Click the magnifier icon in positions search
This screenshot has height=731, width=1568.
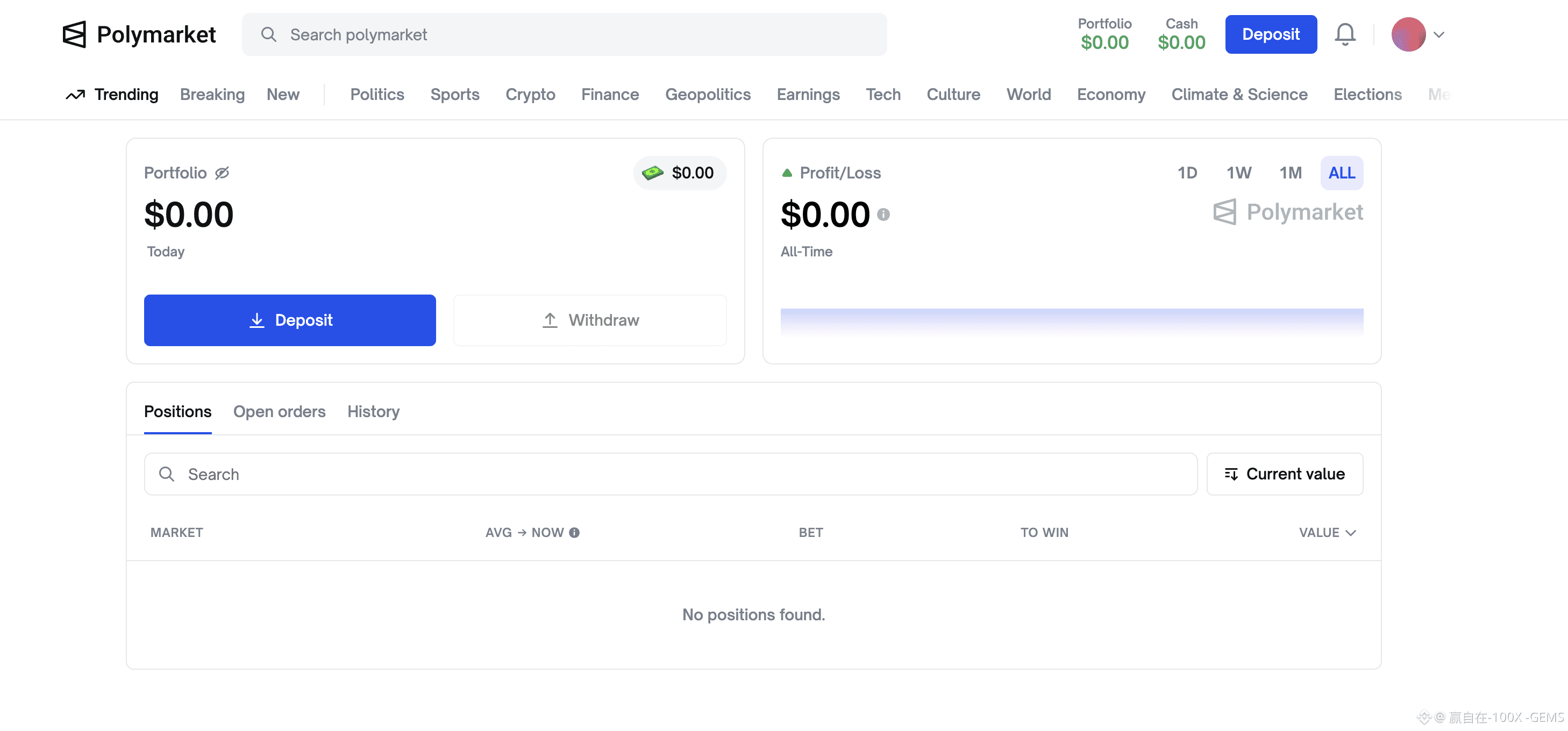coord(167,474)
